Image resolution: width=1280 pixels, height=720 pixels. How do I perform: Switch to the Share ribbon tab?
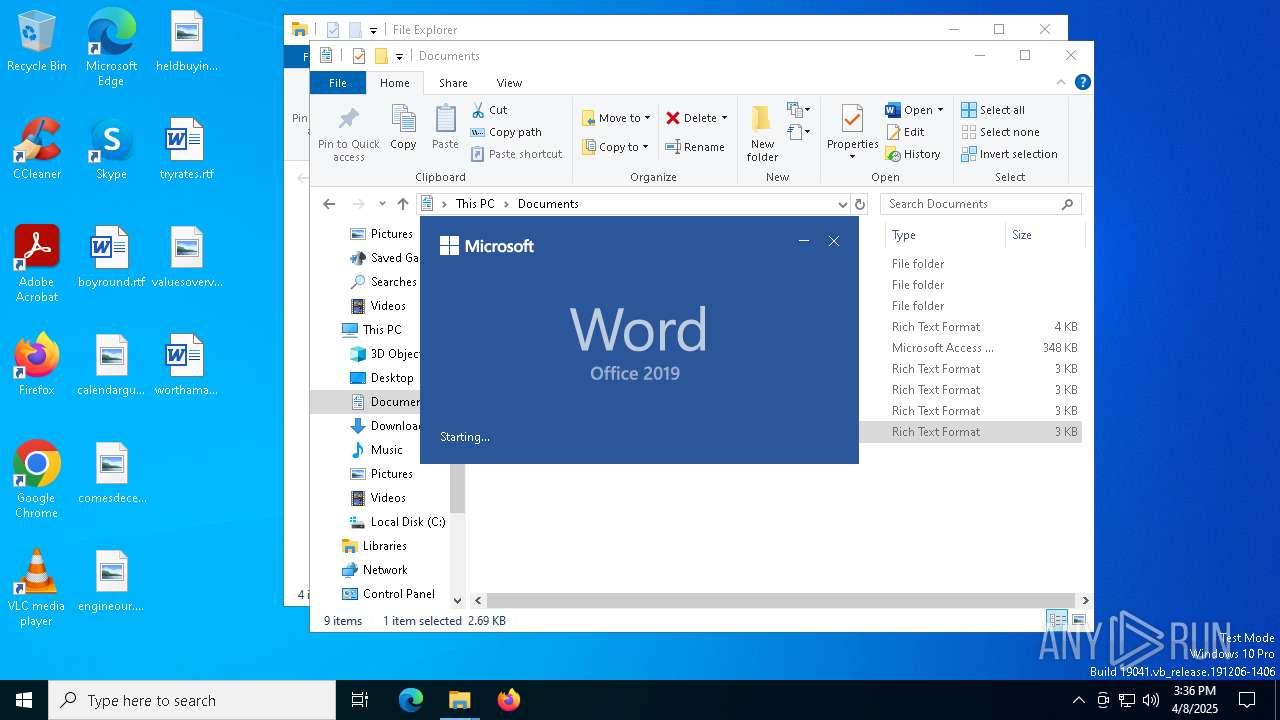point(453,83)
